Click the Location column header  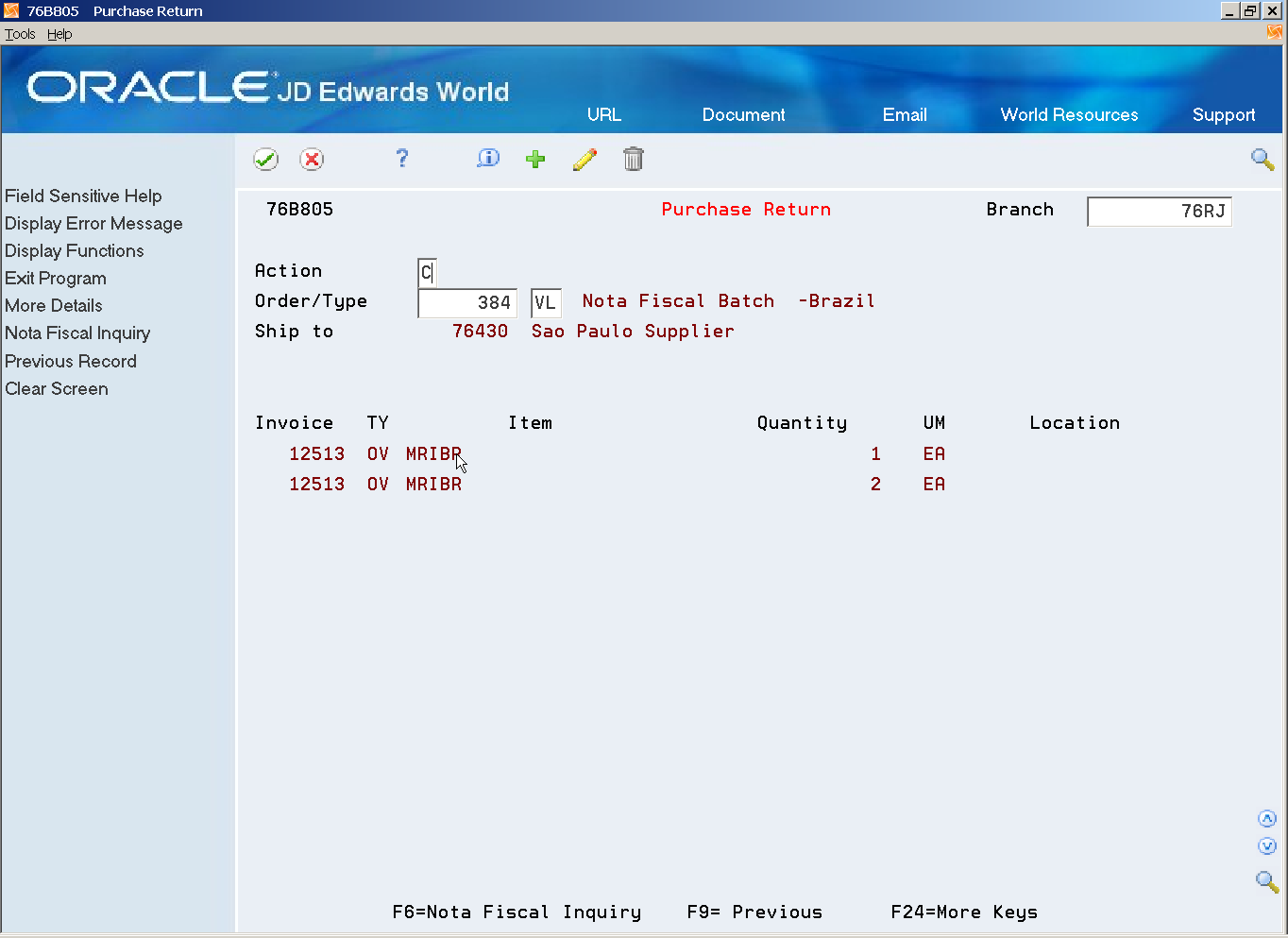click(x=1075, y=423)
